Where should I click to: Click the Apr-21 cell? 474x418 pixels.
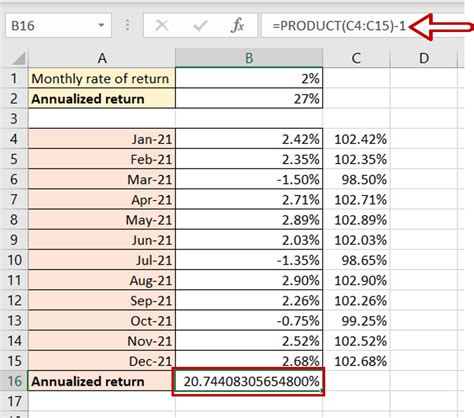(x=102, y=199)
